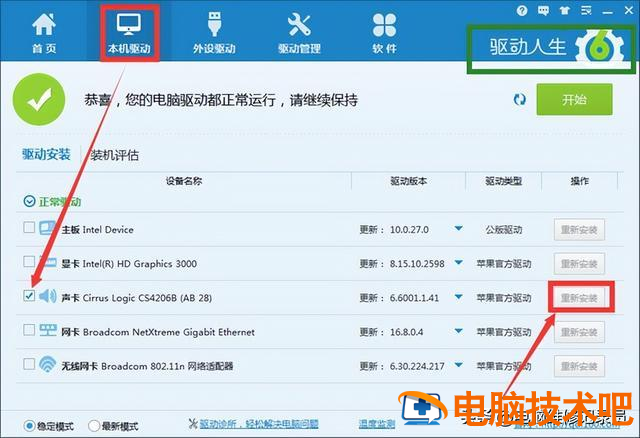Select the 驱动安装 sub-tab
Viewport: 640px width, 438px height.
coord(46,155)
